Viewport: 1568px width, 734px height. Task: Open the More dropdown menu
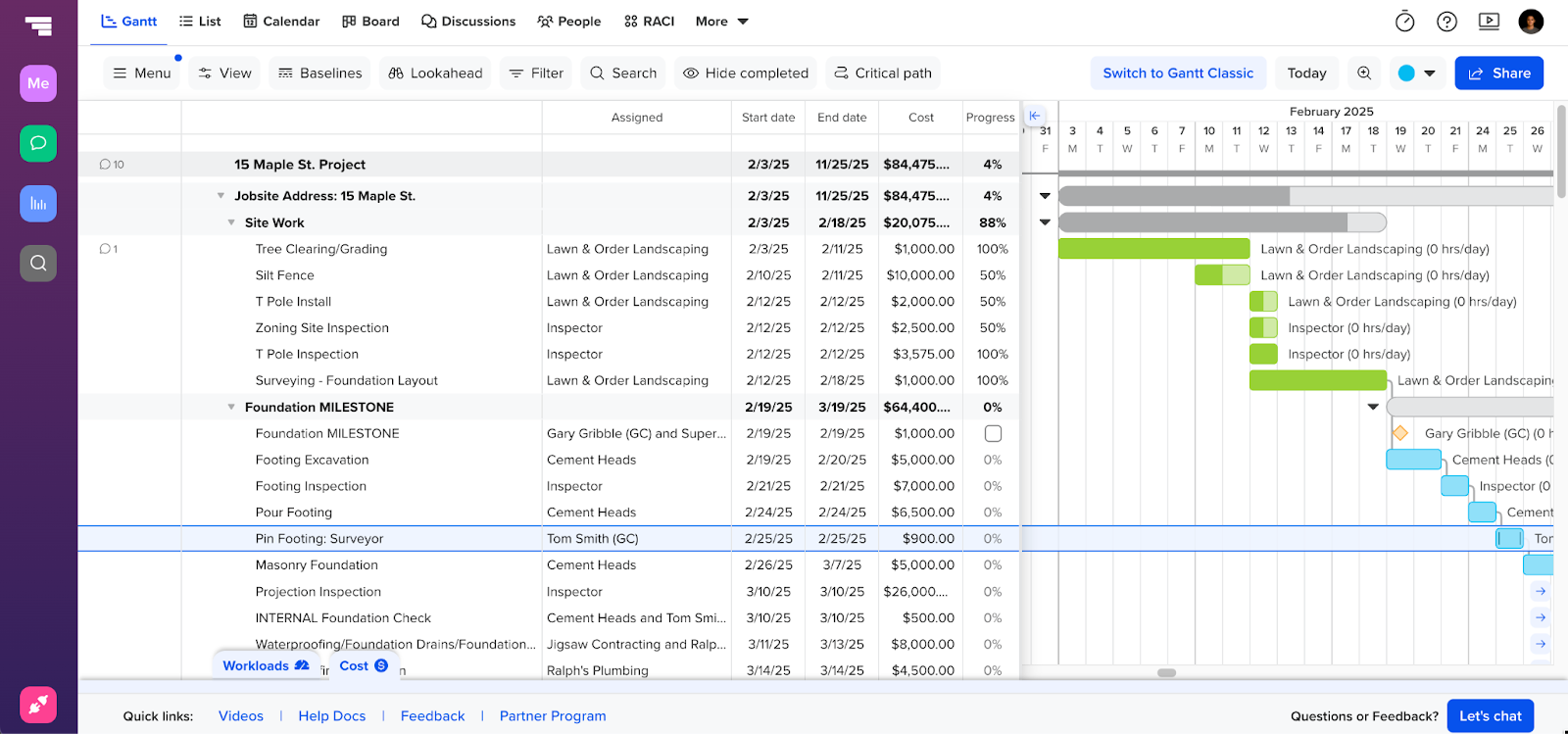[721, 22]
